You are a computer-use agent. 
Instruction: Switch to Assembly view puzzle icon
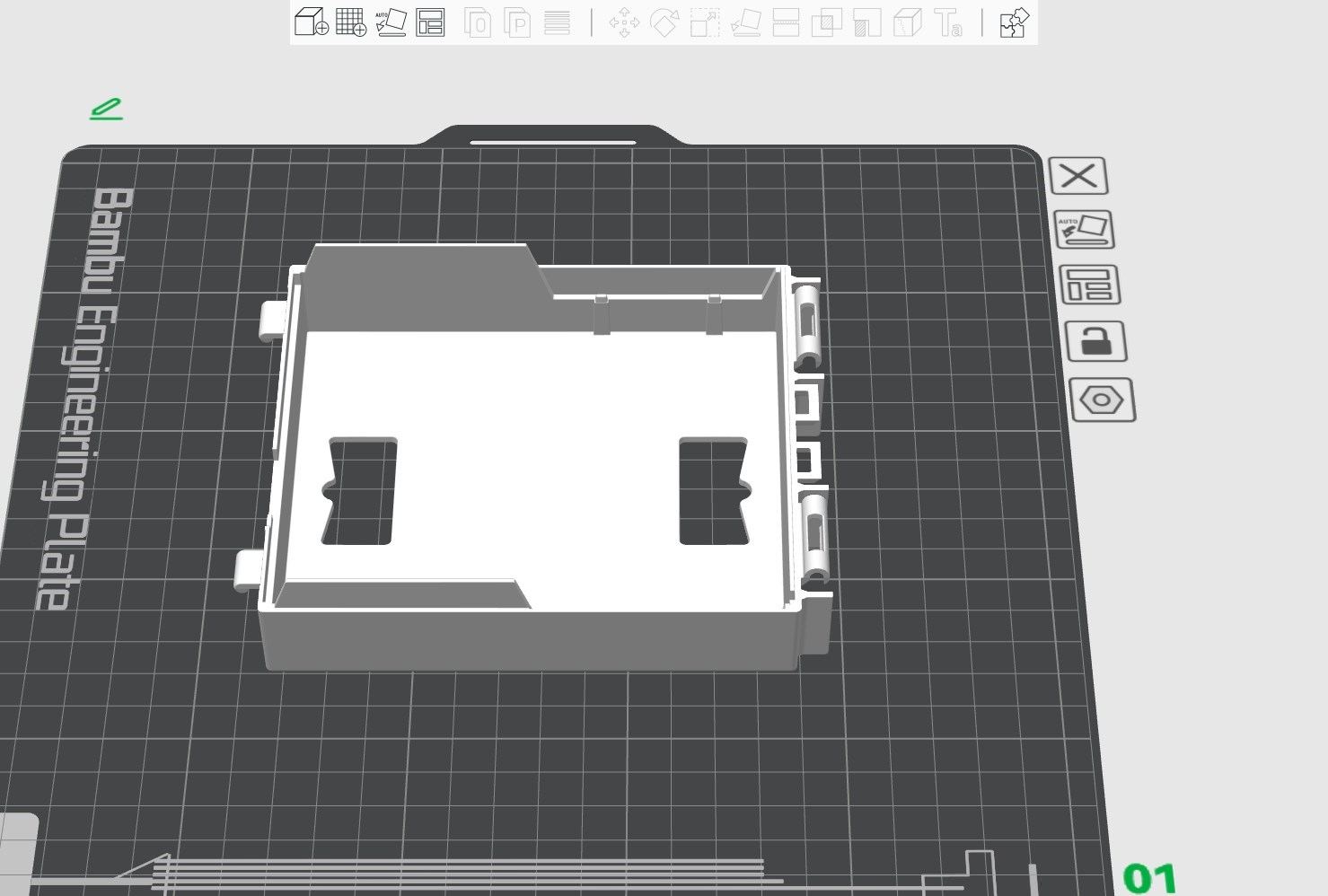tap(1014, 22)
